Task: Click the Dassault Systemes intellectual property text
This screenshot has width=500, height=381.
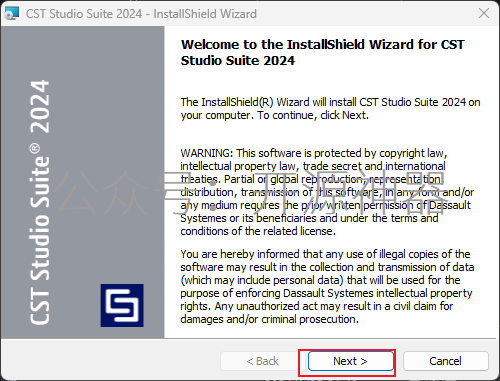Action: tap(377, 293)
